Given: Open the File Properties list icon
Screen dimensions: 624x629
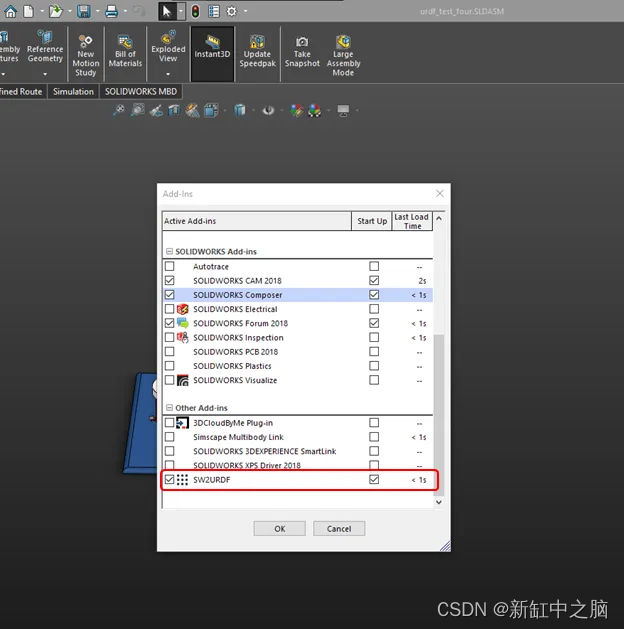Looking at the screenshot, I should tap(214, 11).
